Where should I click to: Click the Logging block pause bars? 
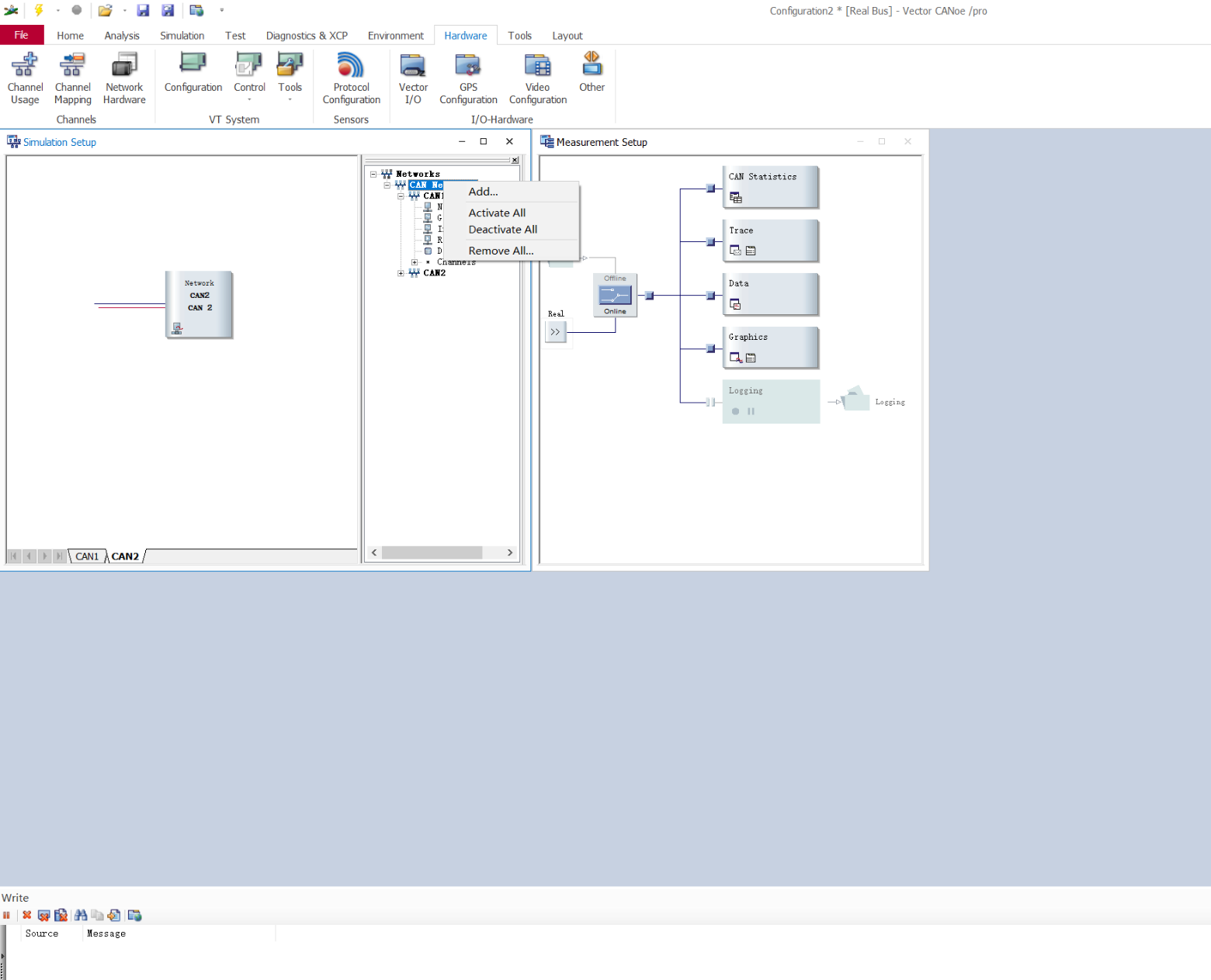[x=751, y=411]
